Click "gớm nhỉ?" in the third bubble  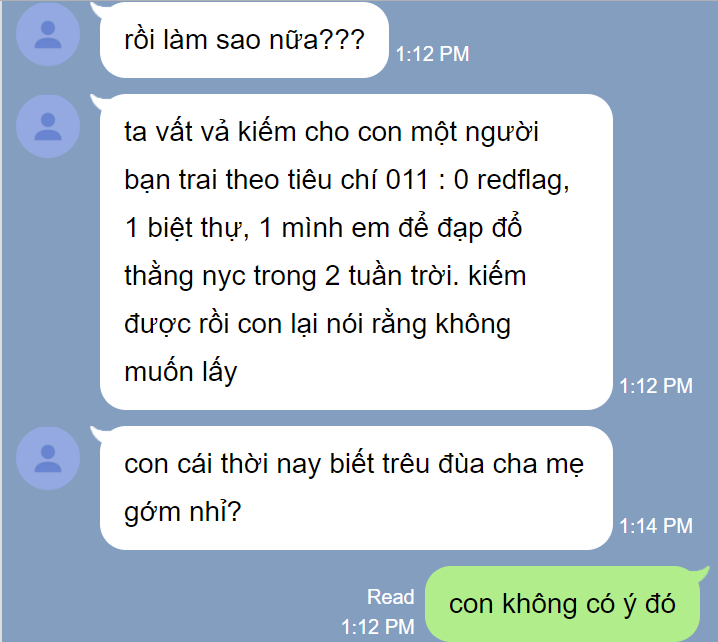(x=183, y=511)
